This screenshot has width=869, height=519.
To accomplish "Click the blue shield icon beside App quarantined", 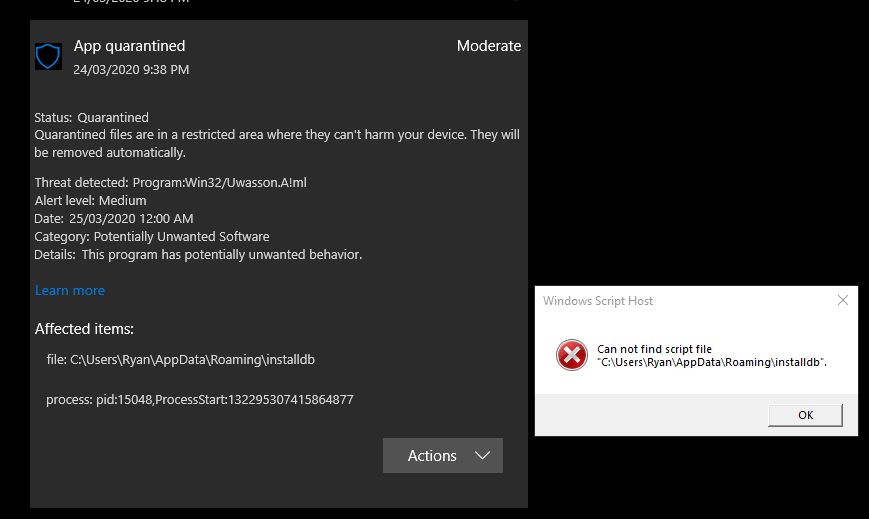I will pyautogui.click(x=48, y=57).
